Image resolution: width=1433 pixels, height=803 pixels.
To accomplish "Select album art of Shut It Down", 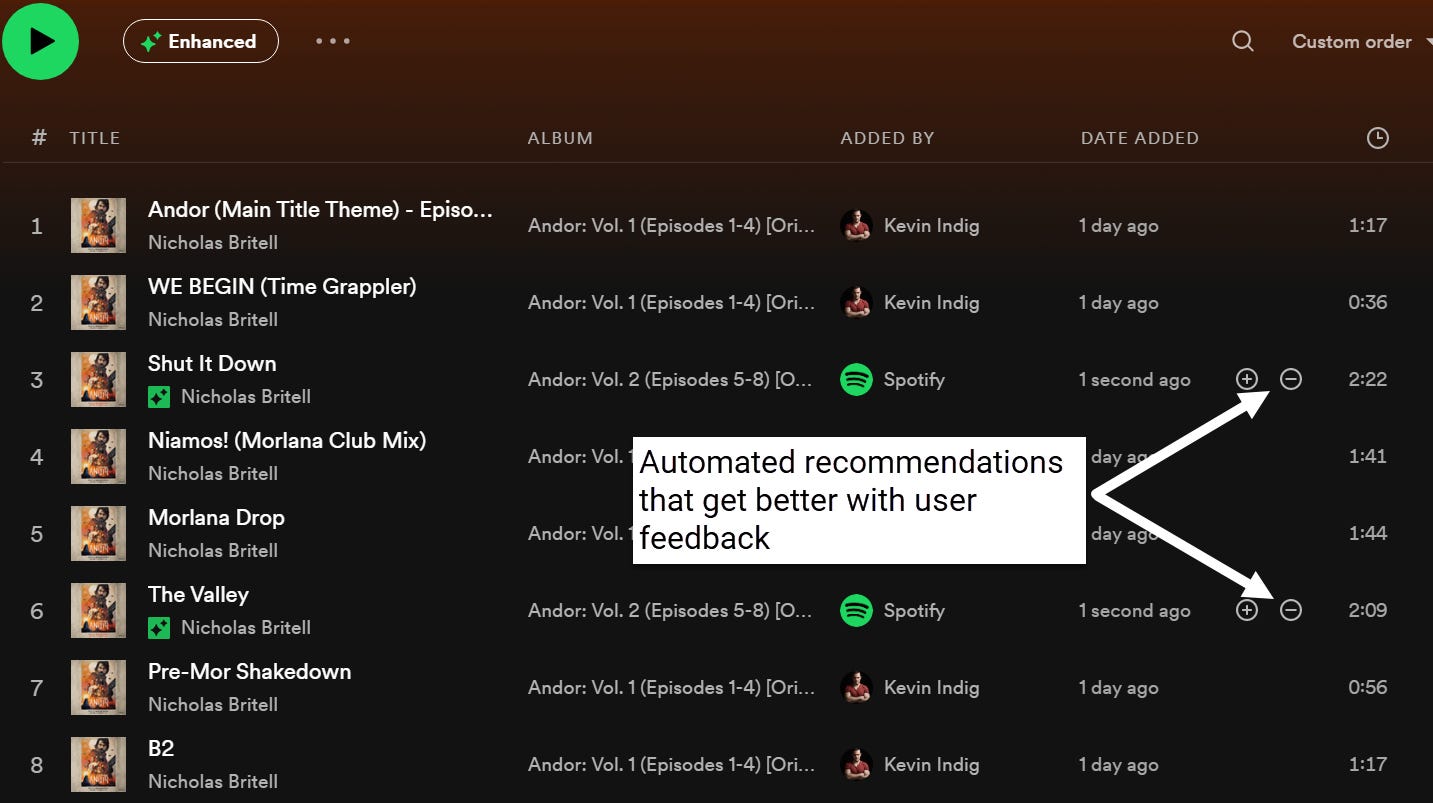I will (x=98, y=379).
